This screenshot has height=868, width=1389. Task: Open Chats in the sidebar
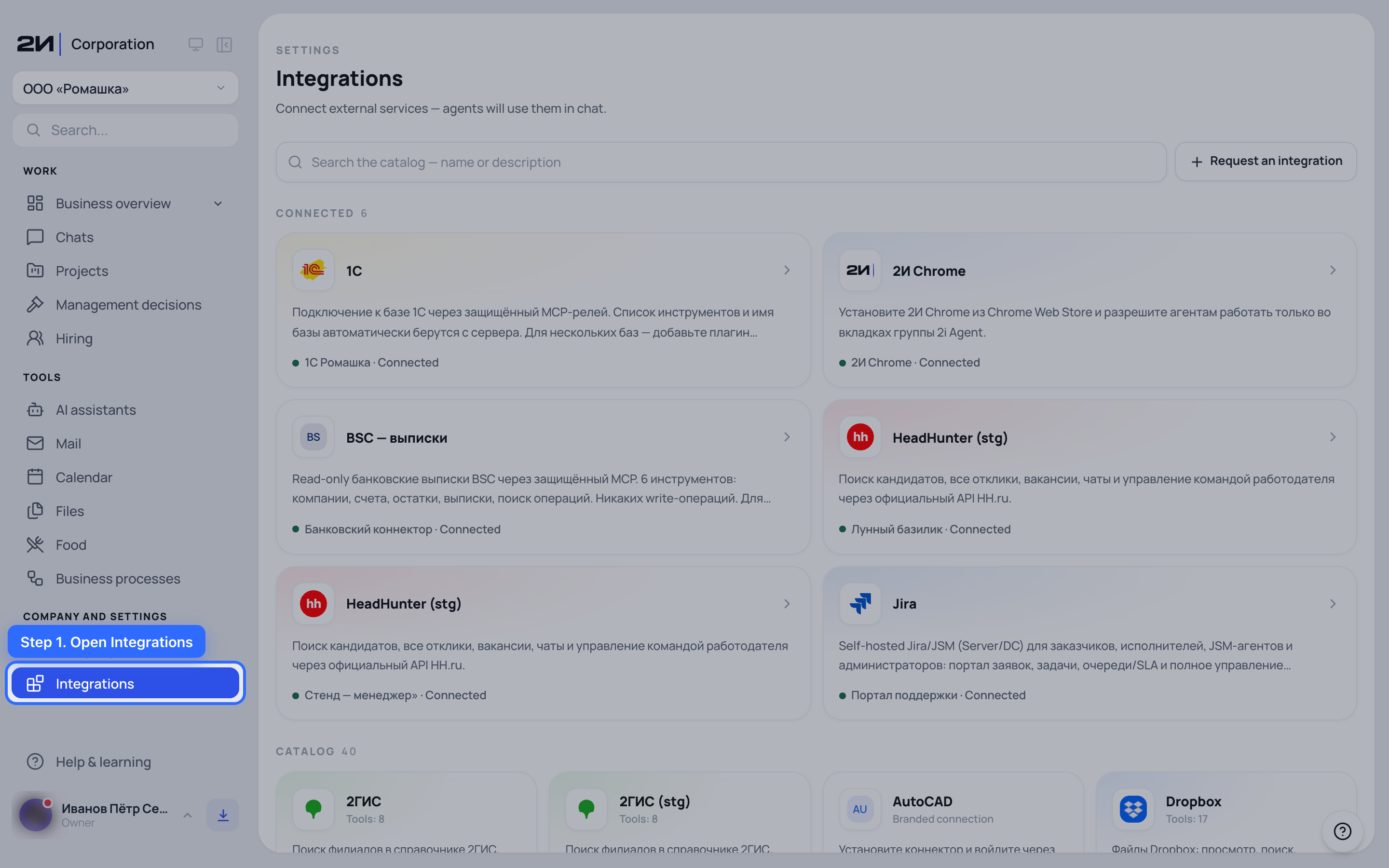point(125,237)
